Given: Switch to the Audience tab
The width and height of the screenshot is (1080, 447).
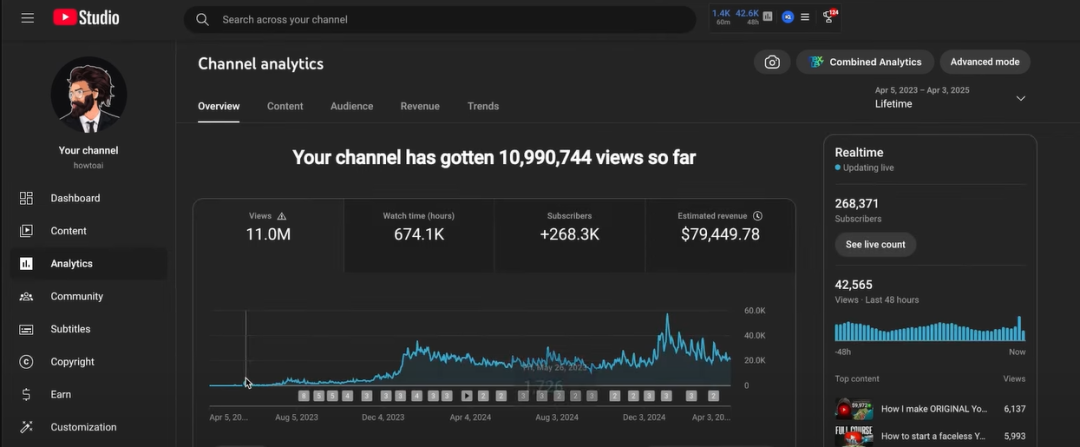Looking at the screenshot, I should point(351,106).
